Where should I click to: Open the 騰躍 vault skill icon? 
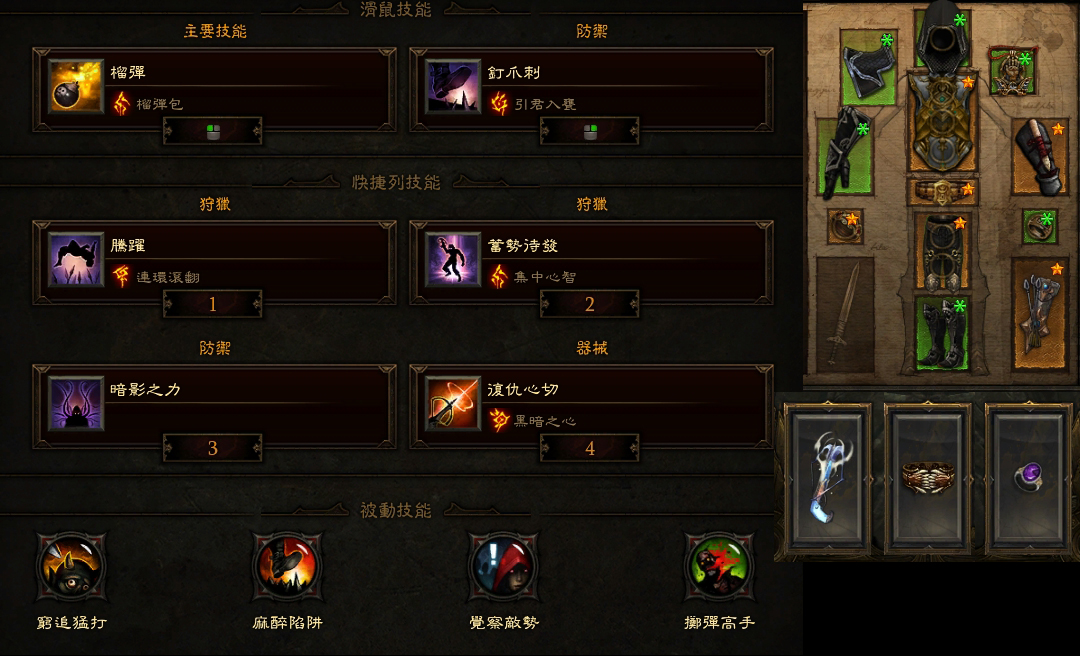76,259
